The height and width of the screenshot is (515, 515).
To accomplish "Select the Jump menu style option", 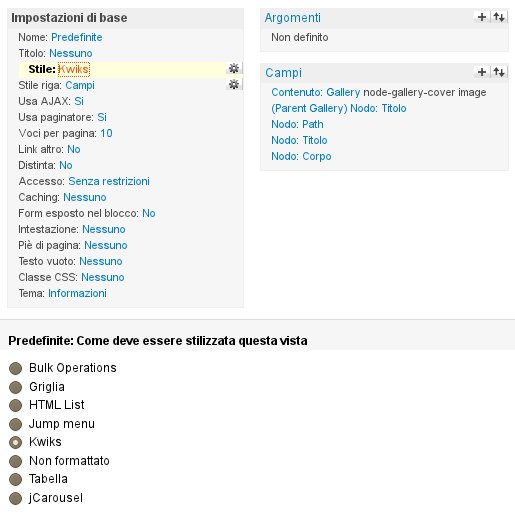I will (x=15, y=424).
